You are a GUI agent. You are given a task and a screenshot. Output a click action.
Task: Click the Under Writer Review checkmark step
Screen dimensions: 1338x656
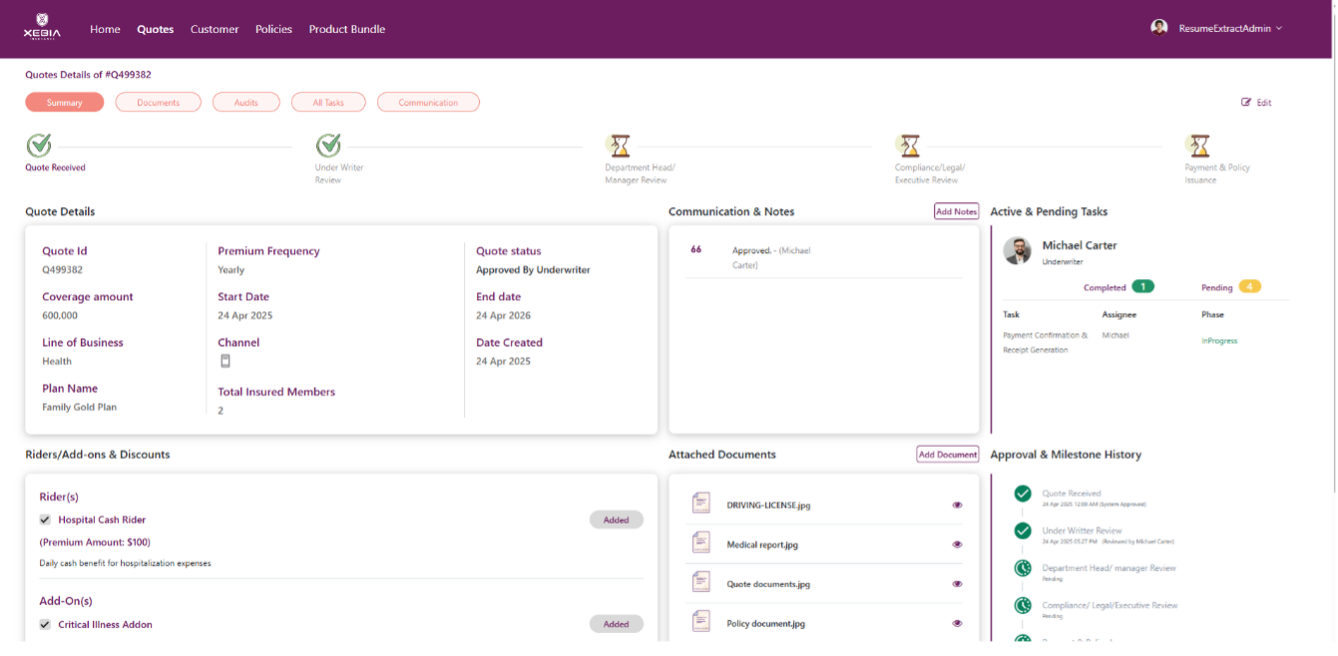tap(329, 146)
